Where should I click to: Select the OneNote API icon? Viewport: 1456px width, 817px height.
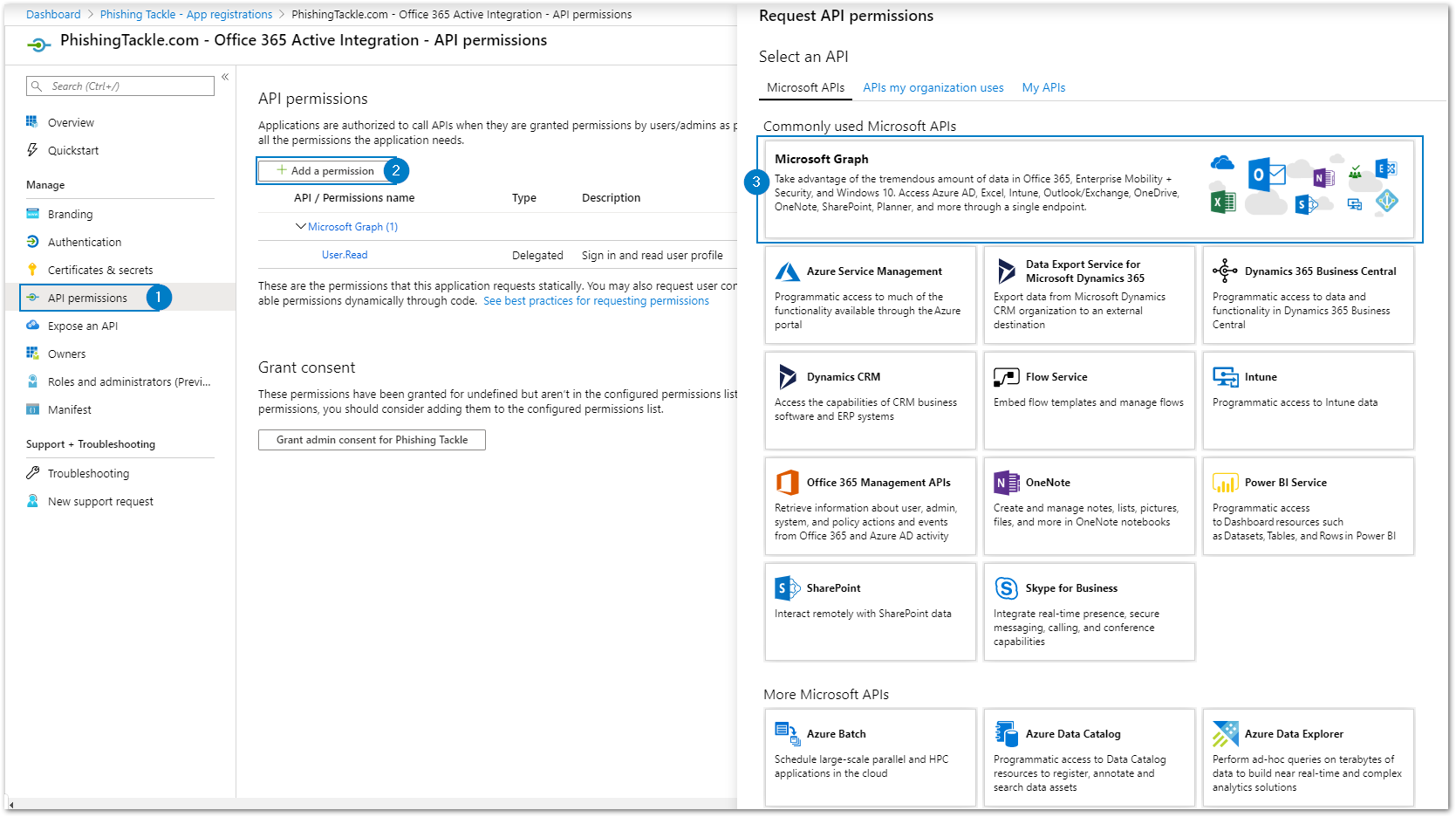click(1006, 482)
